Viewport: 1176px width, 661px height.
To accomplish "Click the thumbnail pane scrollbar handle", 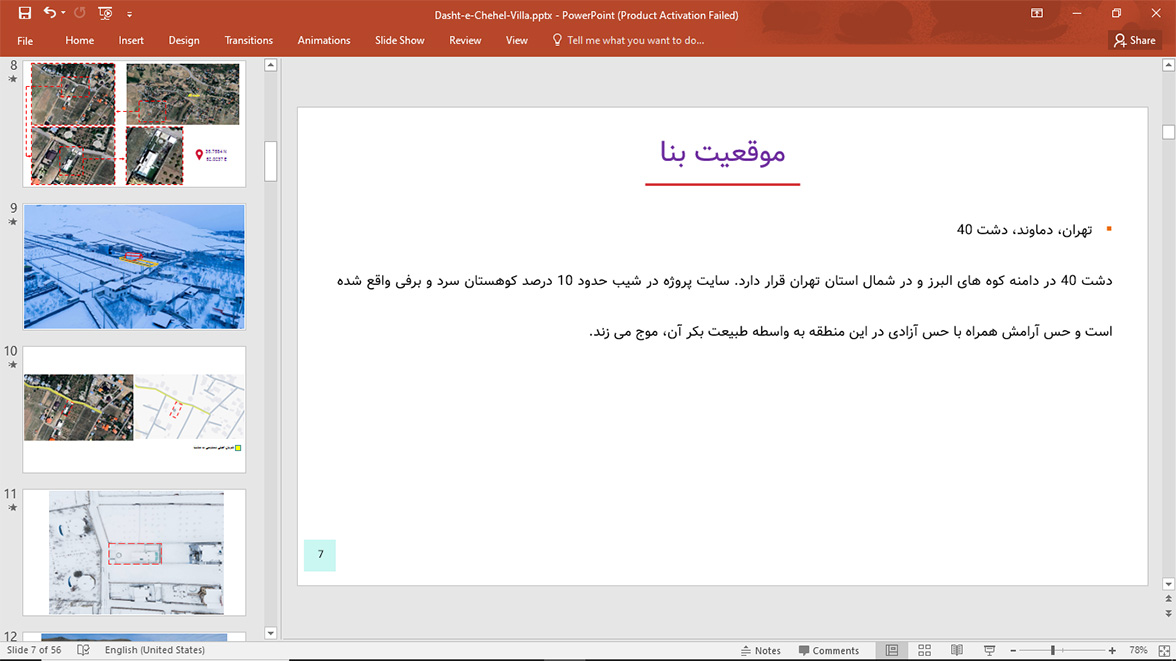I will pyautogui.click(x=271, y=161).
